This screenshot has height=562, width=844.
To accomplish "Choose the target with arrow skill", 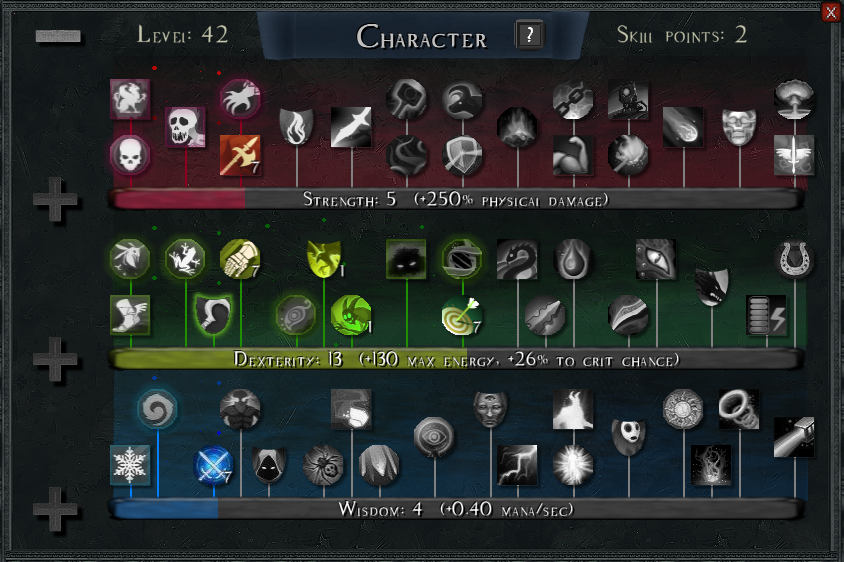I will [x=462, y=315].
